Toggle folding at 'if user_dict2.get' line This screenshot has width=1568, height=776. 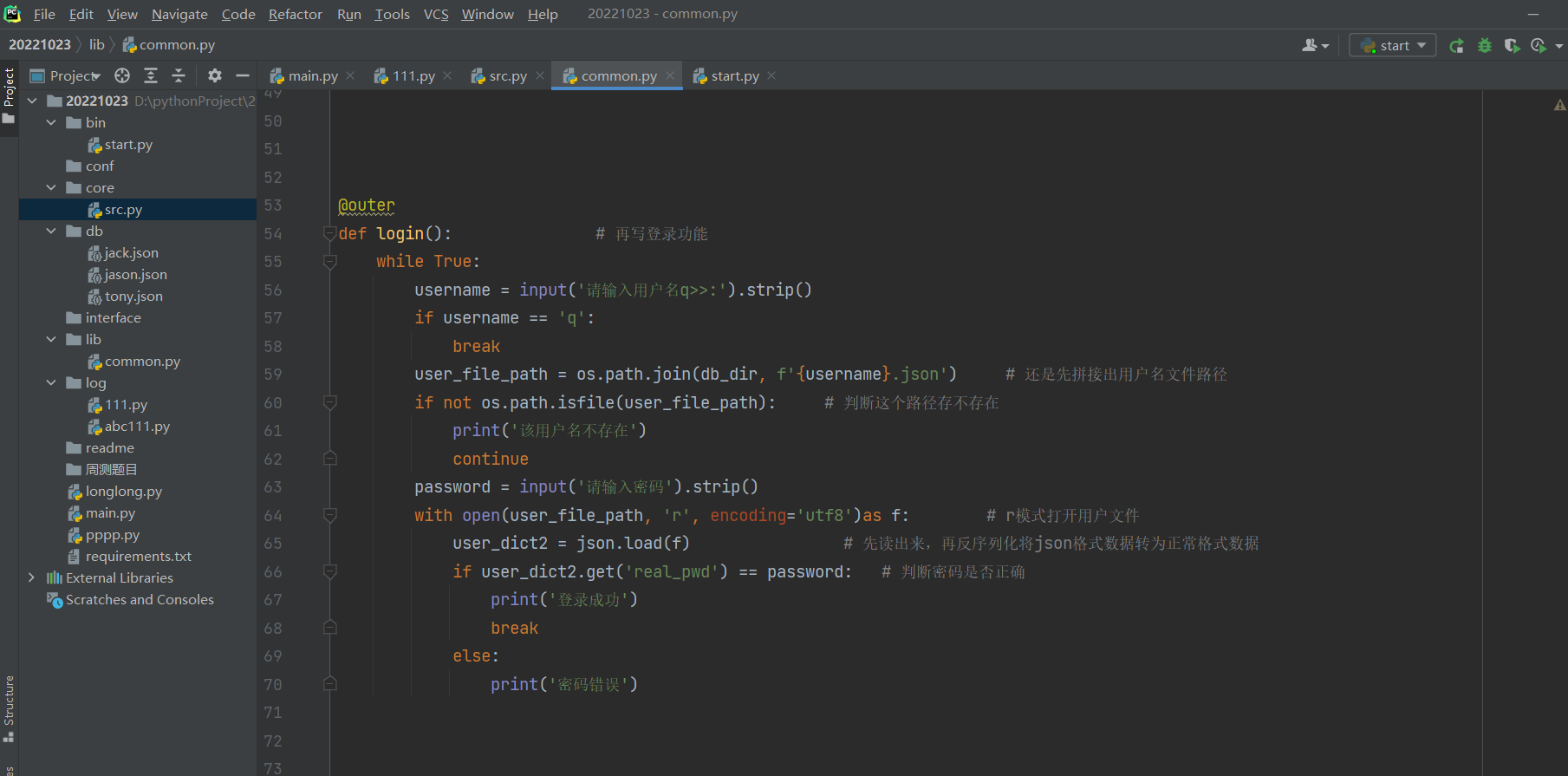coord(329,571)
